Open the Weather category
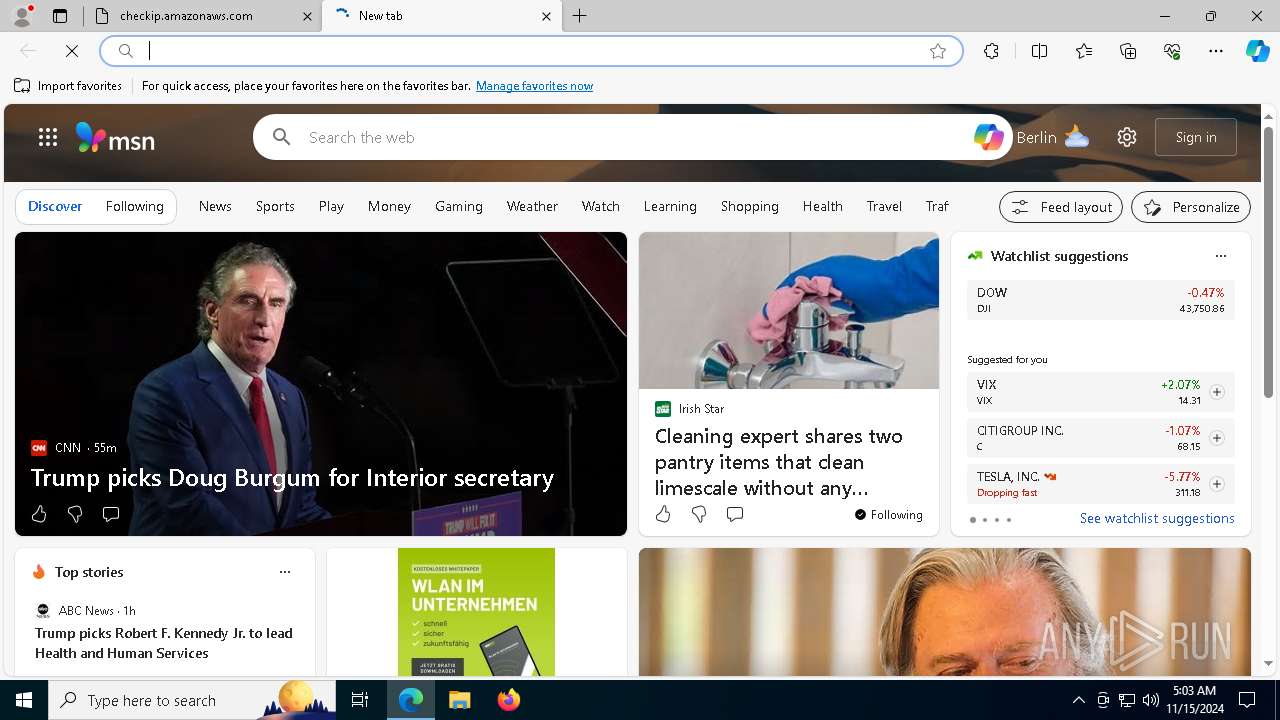 532,206
